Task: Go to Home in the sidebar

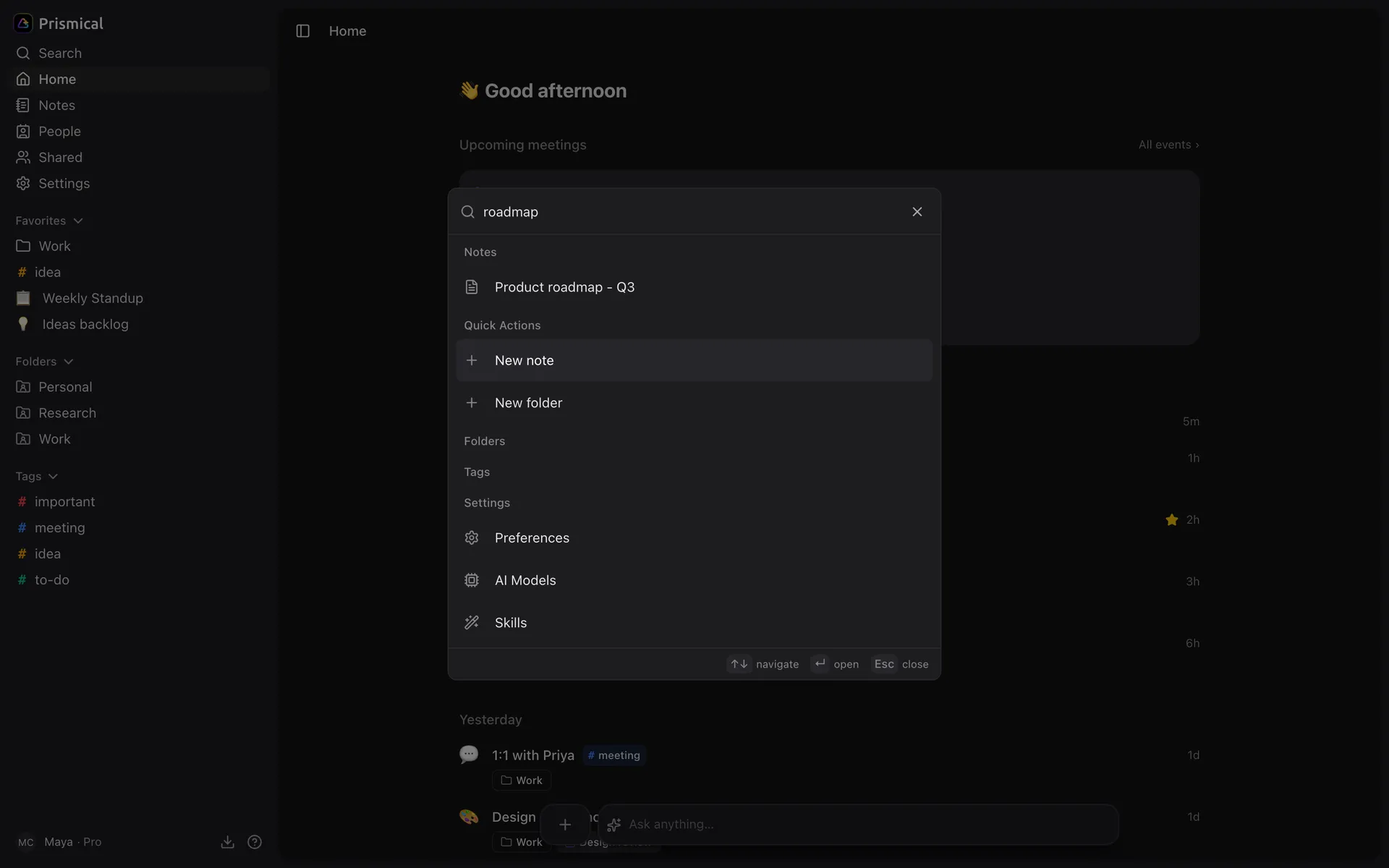Action: (x=140, y=79)
